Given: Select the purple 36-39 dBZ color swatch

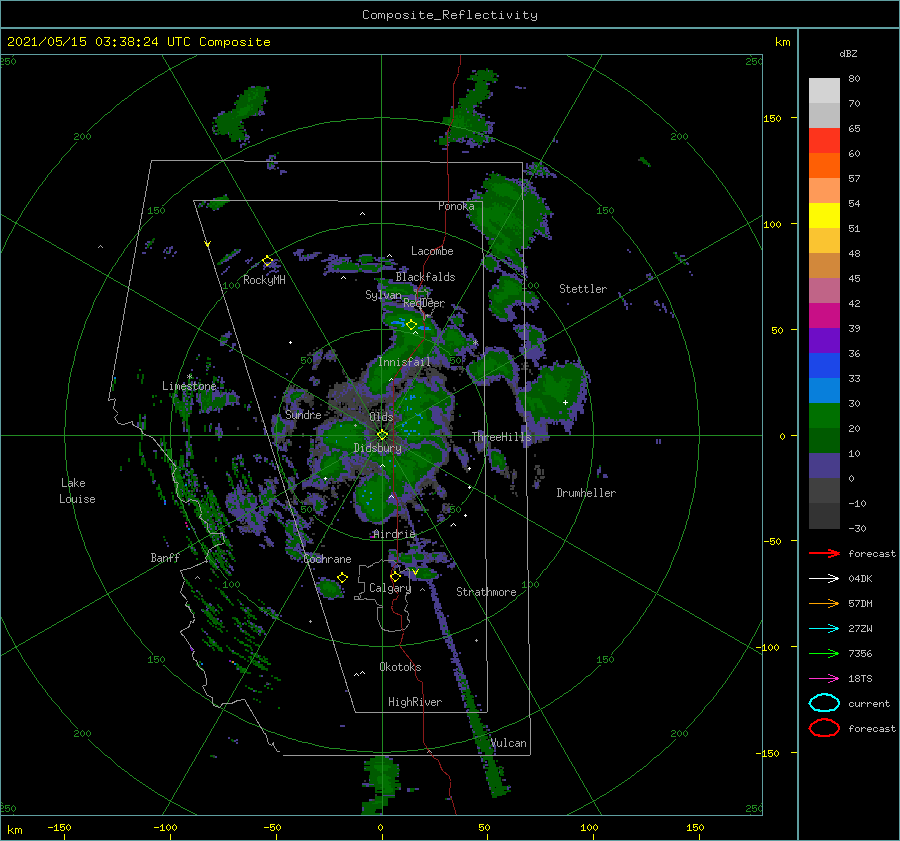Looking at the screenshot, I should pyautogui.click(x=824, y=340).
